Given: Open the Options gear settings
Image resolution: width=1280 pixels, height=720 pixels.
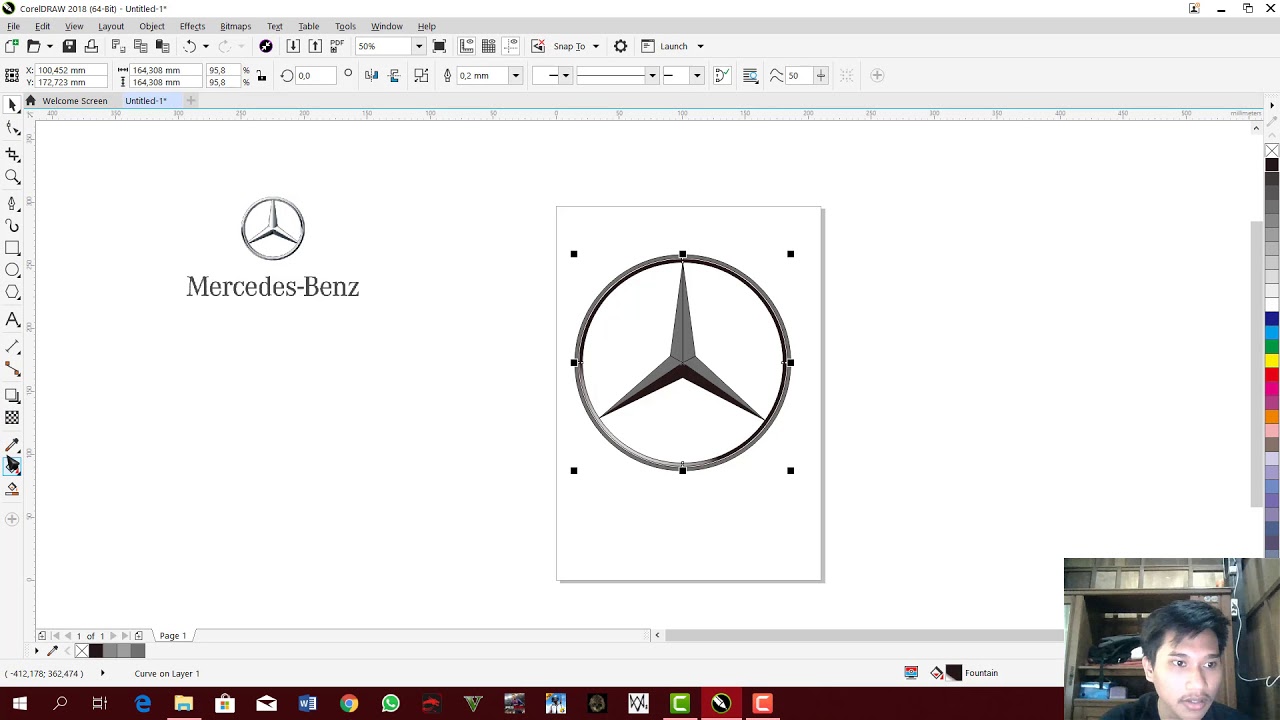Looking at the screenshot, I should pyautogui.click(x=620, y=46).
